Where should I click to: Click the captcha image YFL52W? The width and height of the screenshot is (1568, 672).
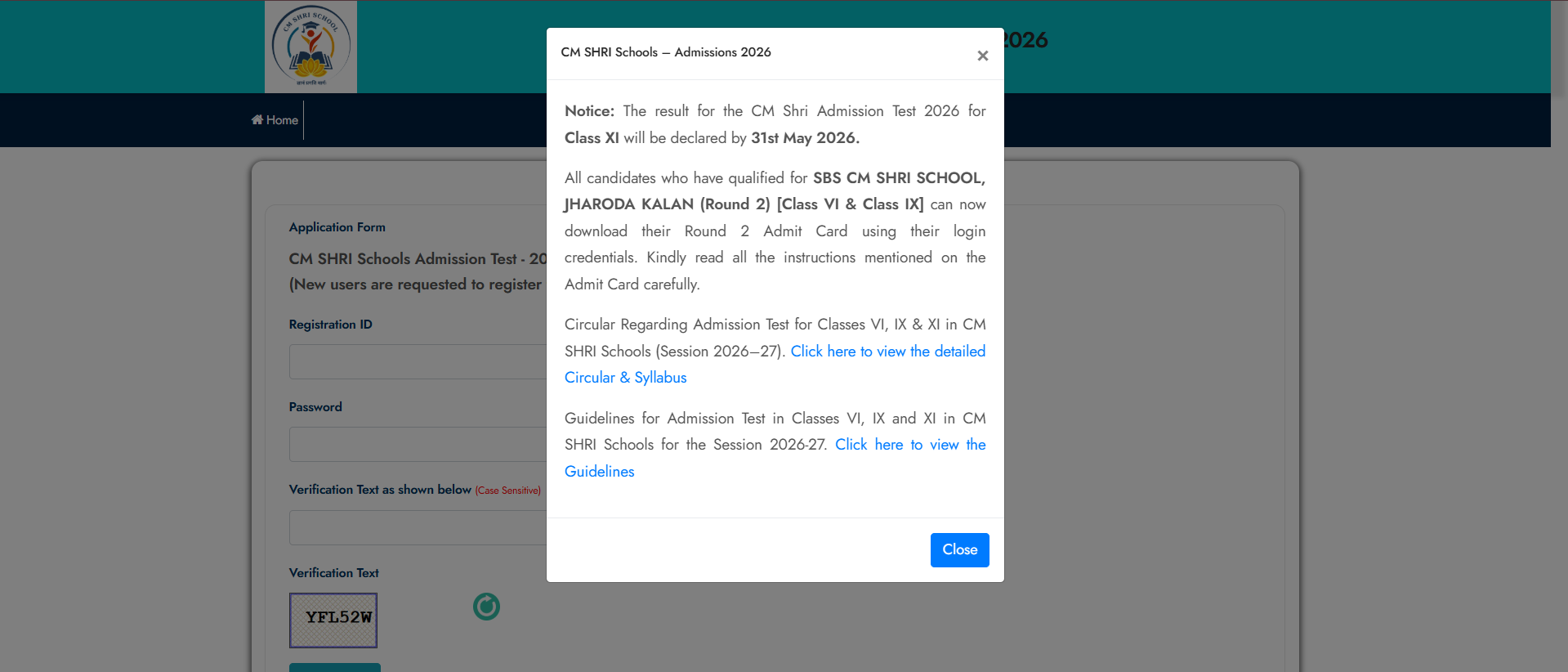(x=333, y=620)
